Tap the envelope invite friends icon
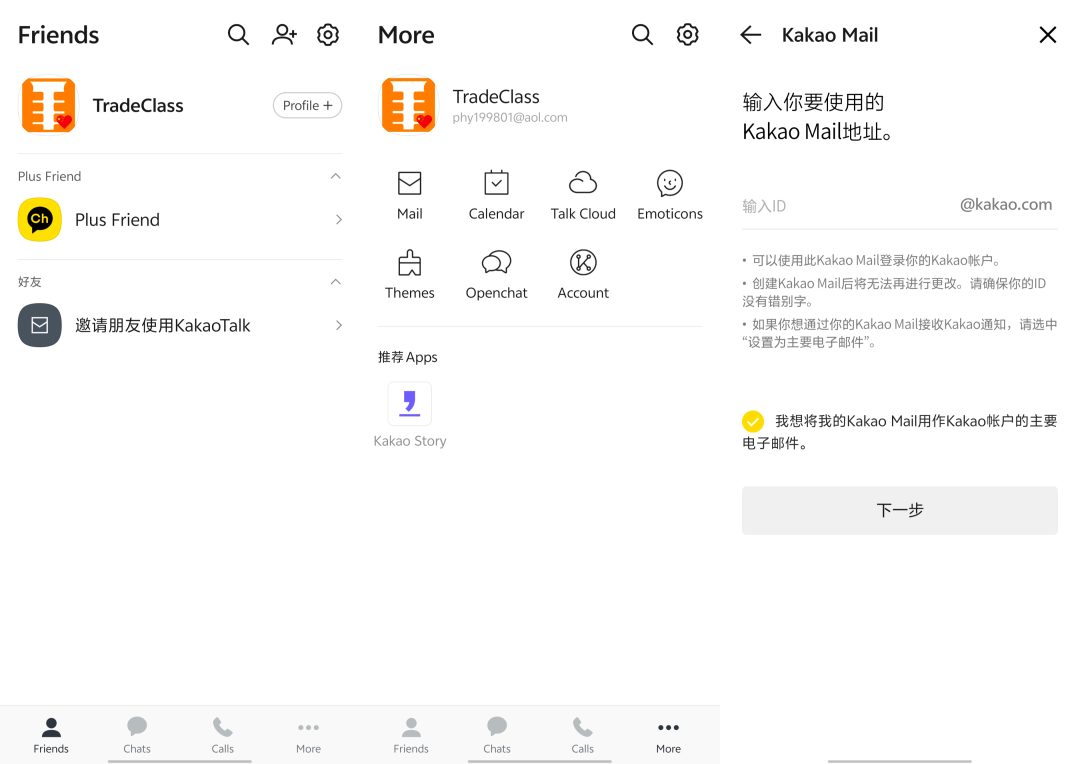 40,325
